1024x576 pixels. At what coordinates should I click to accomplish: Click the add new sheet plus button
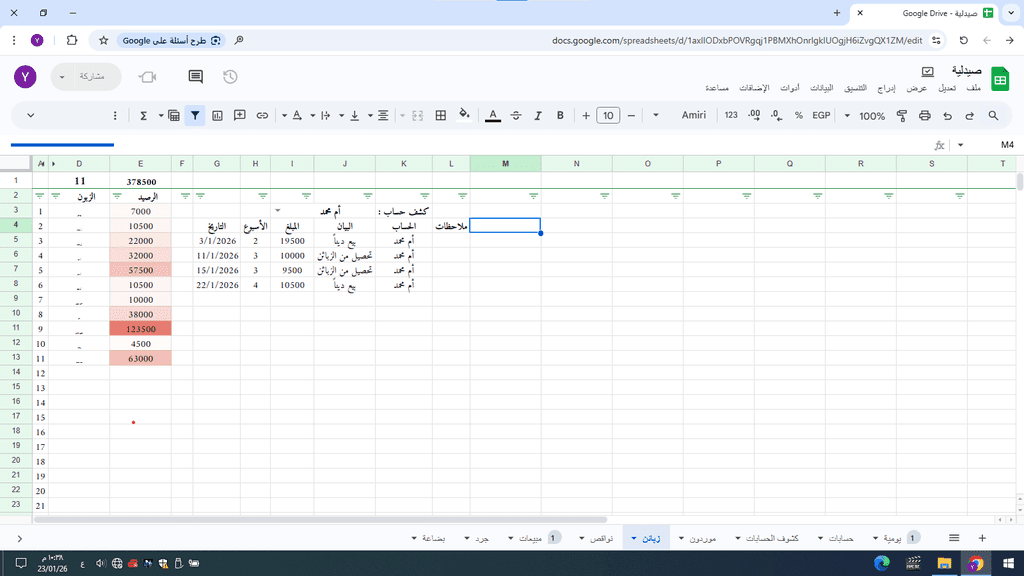[x=982, y=538]
